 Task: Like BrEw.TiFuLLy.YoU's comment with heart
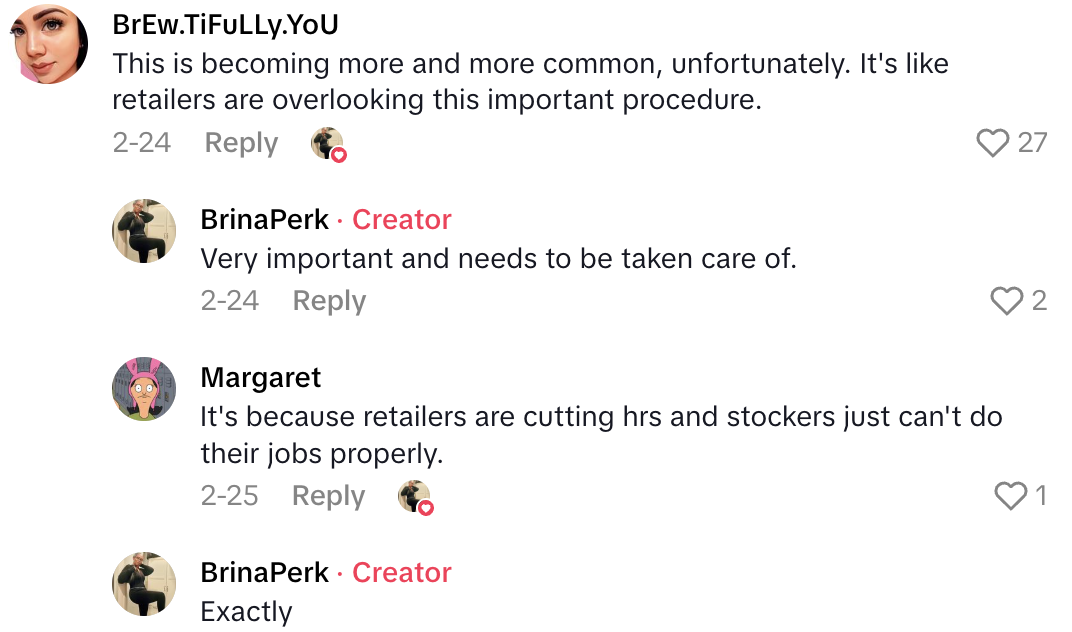pos(992,143)
